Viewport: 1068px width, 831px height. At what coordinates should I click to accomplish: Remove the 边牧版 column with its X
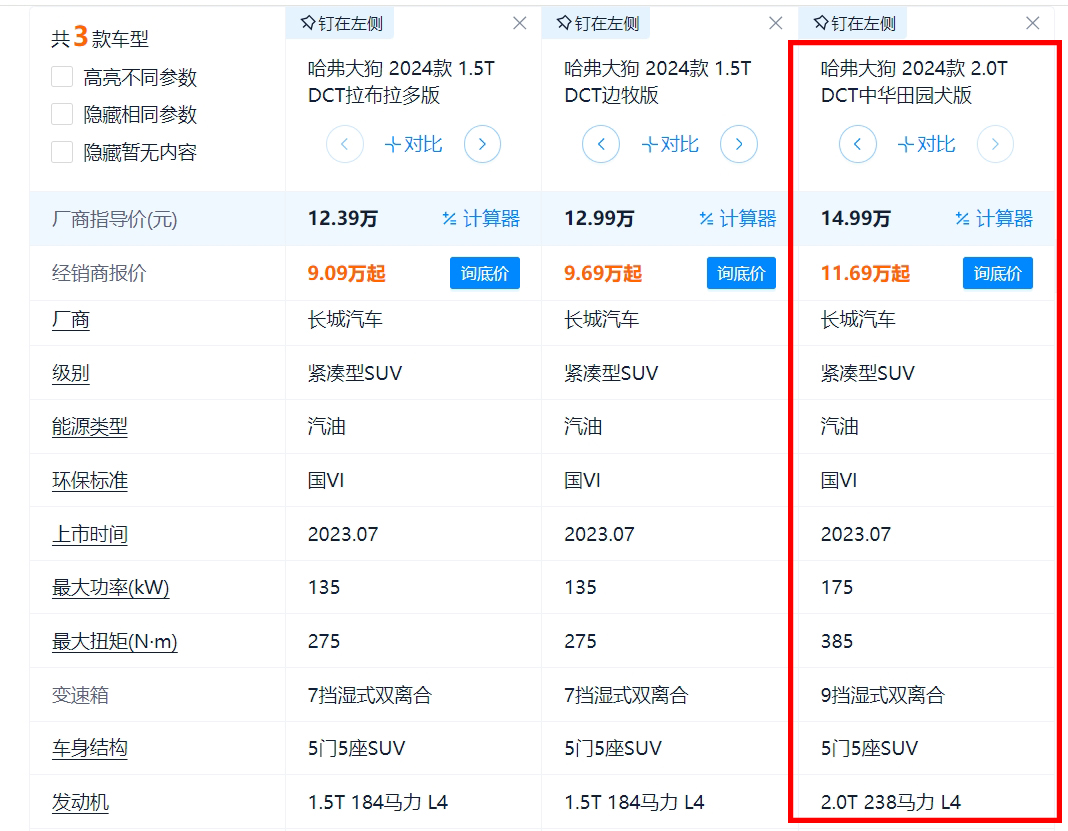[x=775, y=24]
